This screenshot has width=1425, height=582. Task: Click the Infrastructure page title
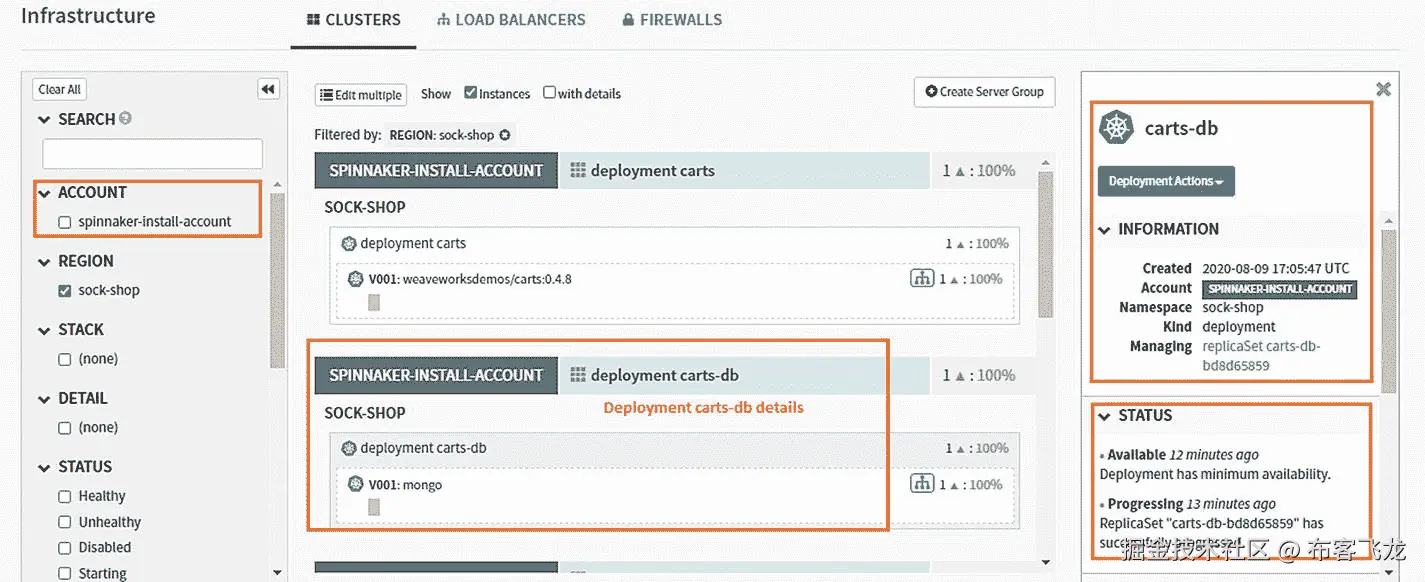88,16
